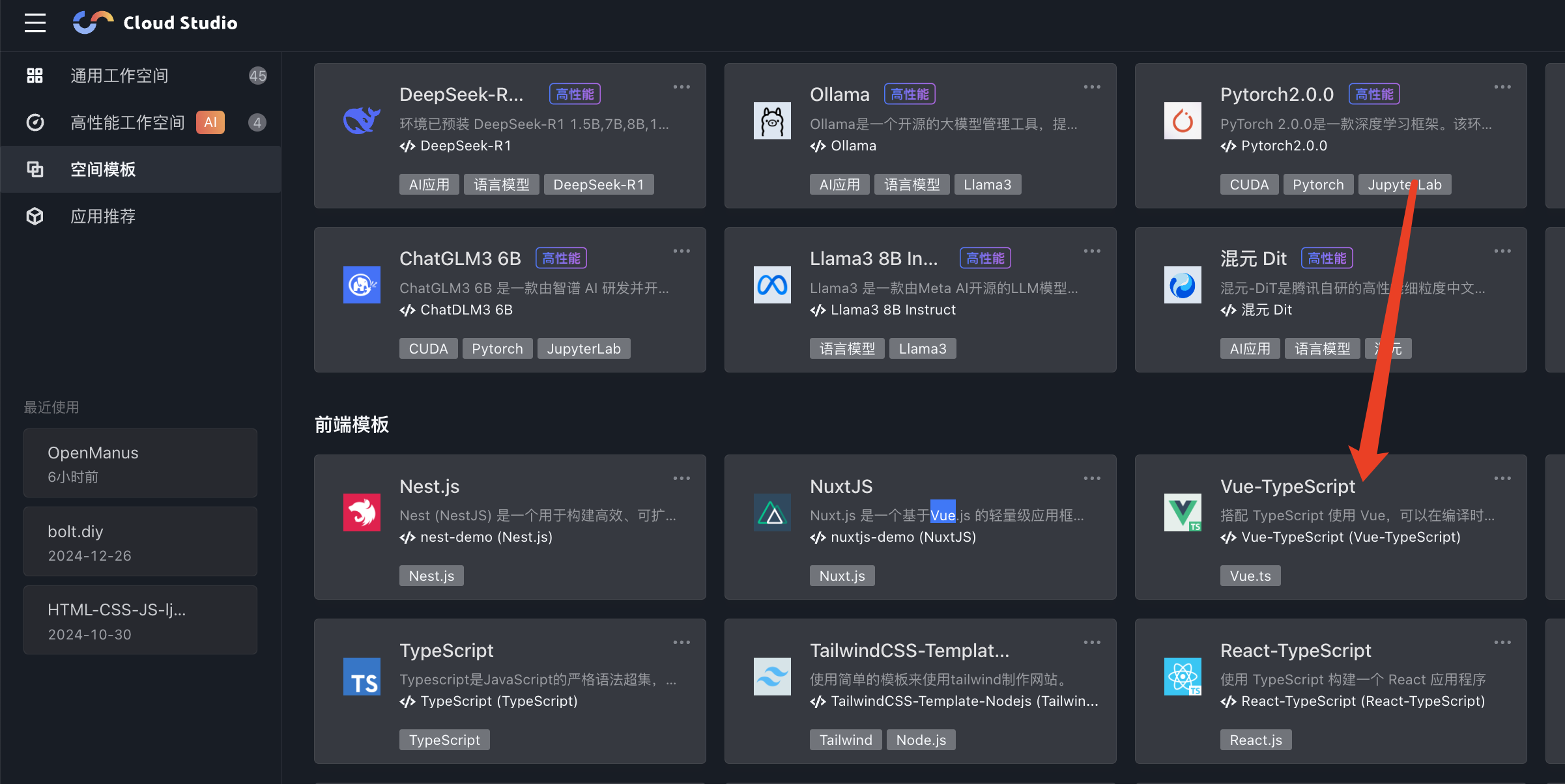1565x784 pixels.
Task: Open more options on NuxtJS card
Action: (x=1092, y=478)
